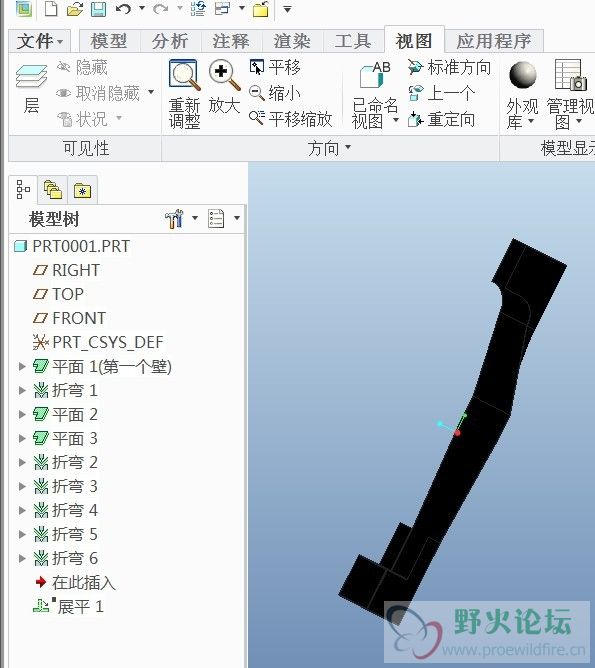
Task: Click the Standard Orientation (标准方向) button
Action: [x=449, y=67]
